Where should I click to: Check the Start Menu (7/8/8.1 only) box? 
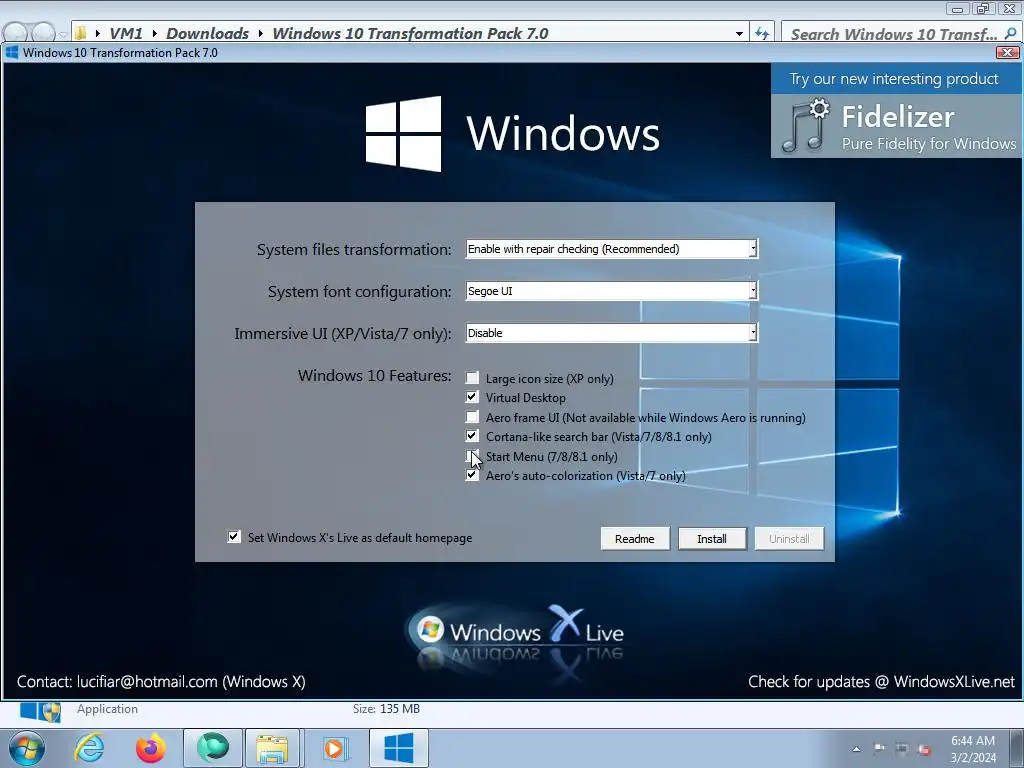[472, 456]
